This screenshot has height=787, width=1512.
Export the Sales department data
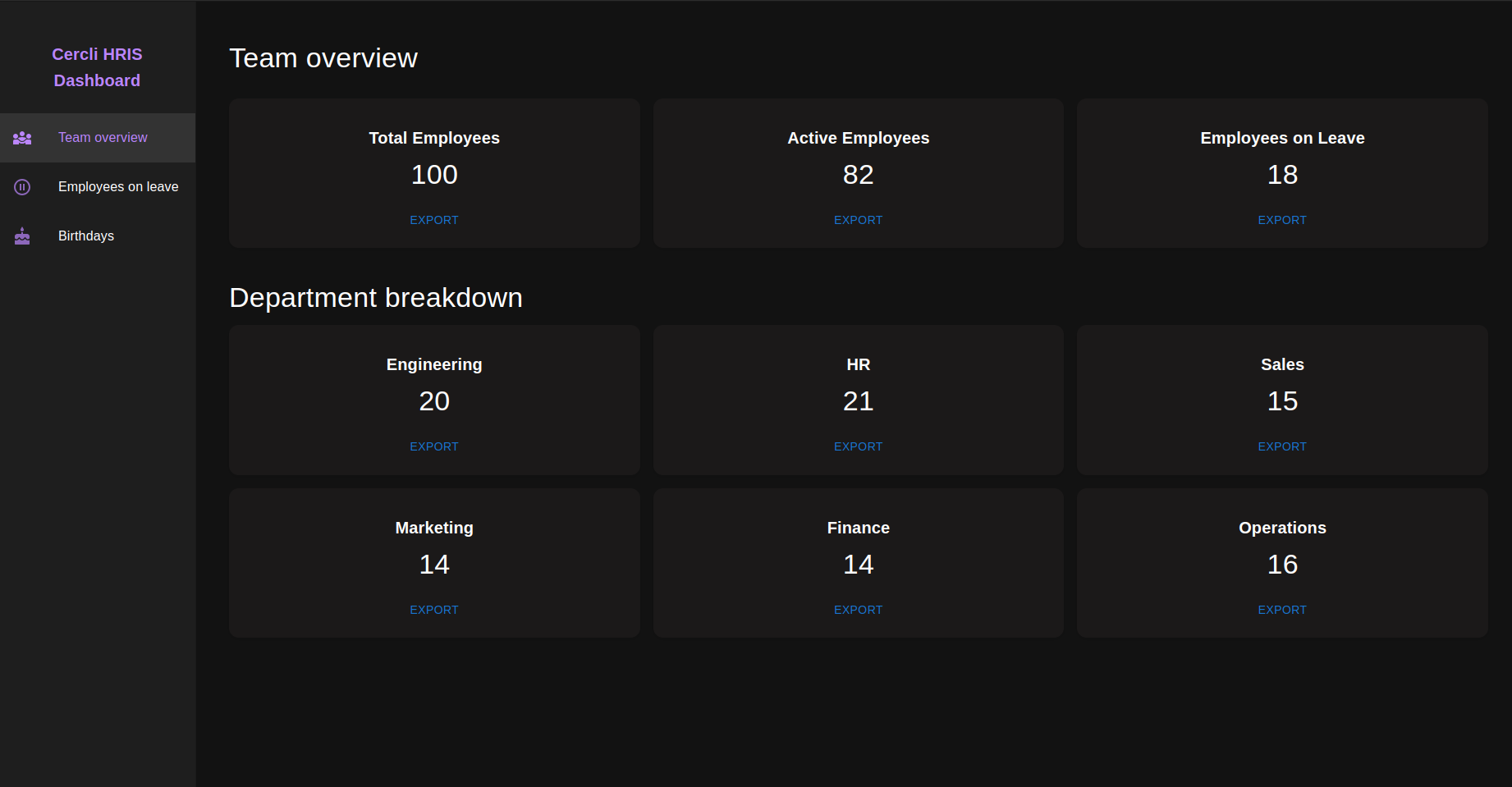pos(1281,446)
